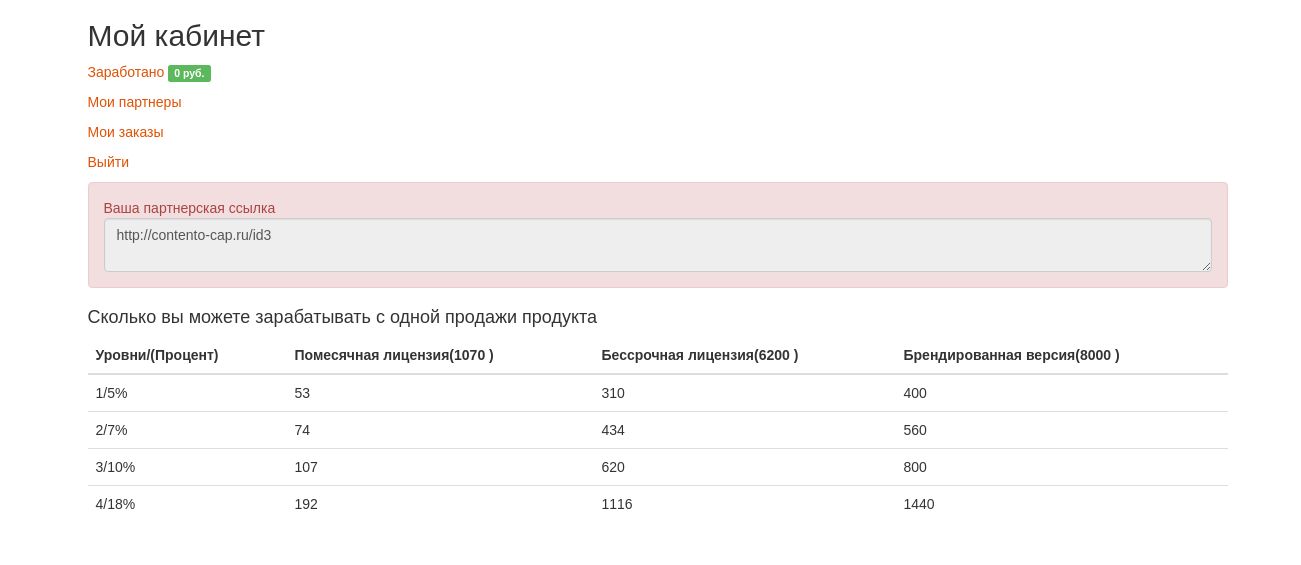Screen dimensions: 1301x565
Task: Select the 2/7% level row cell
Action: coord(111,430)
